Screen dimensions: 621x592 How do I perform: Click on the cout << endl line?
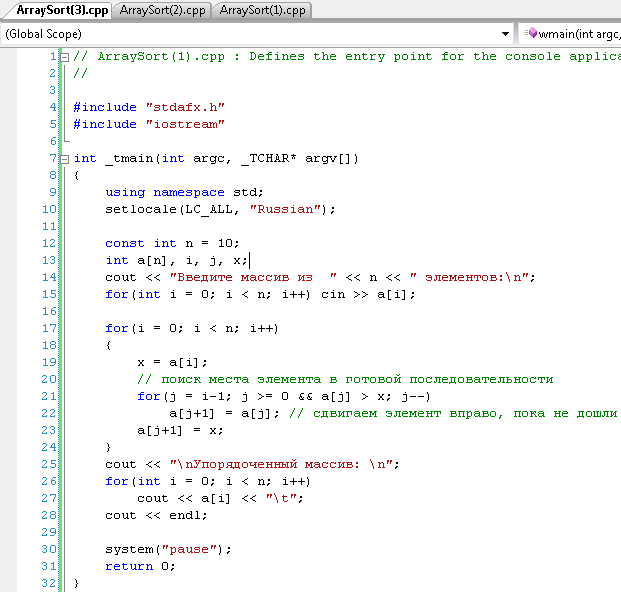pos(156,515)
